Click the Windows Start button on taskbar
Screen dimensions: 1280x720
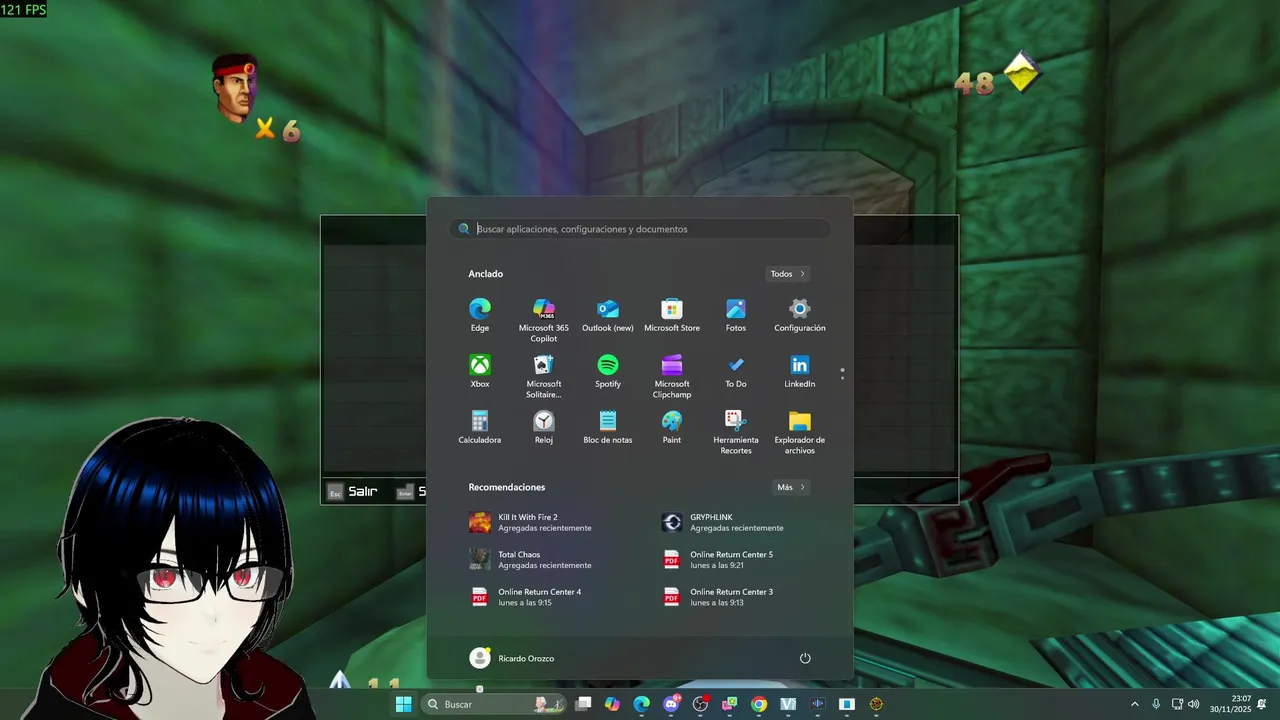[x=404, y=704]
